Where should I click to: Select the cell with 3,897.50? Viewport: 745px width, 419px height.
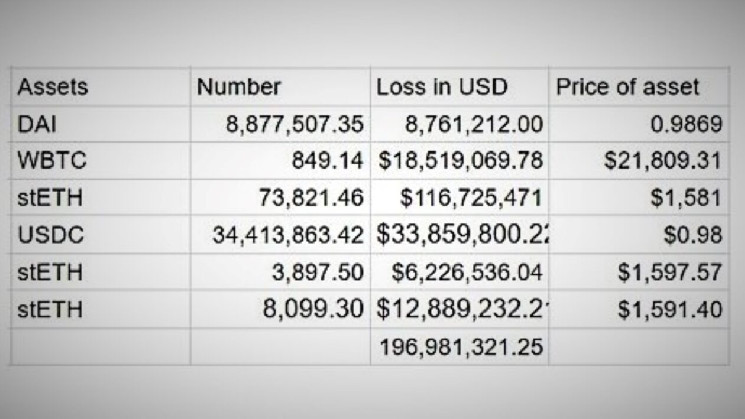(x=280, y=272)
